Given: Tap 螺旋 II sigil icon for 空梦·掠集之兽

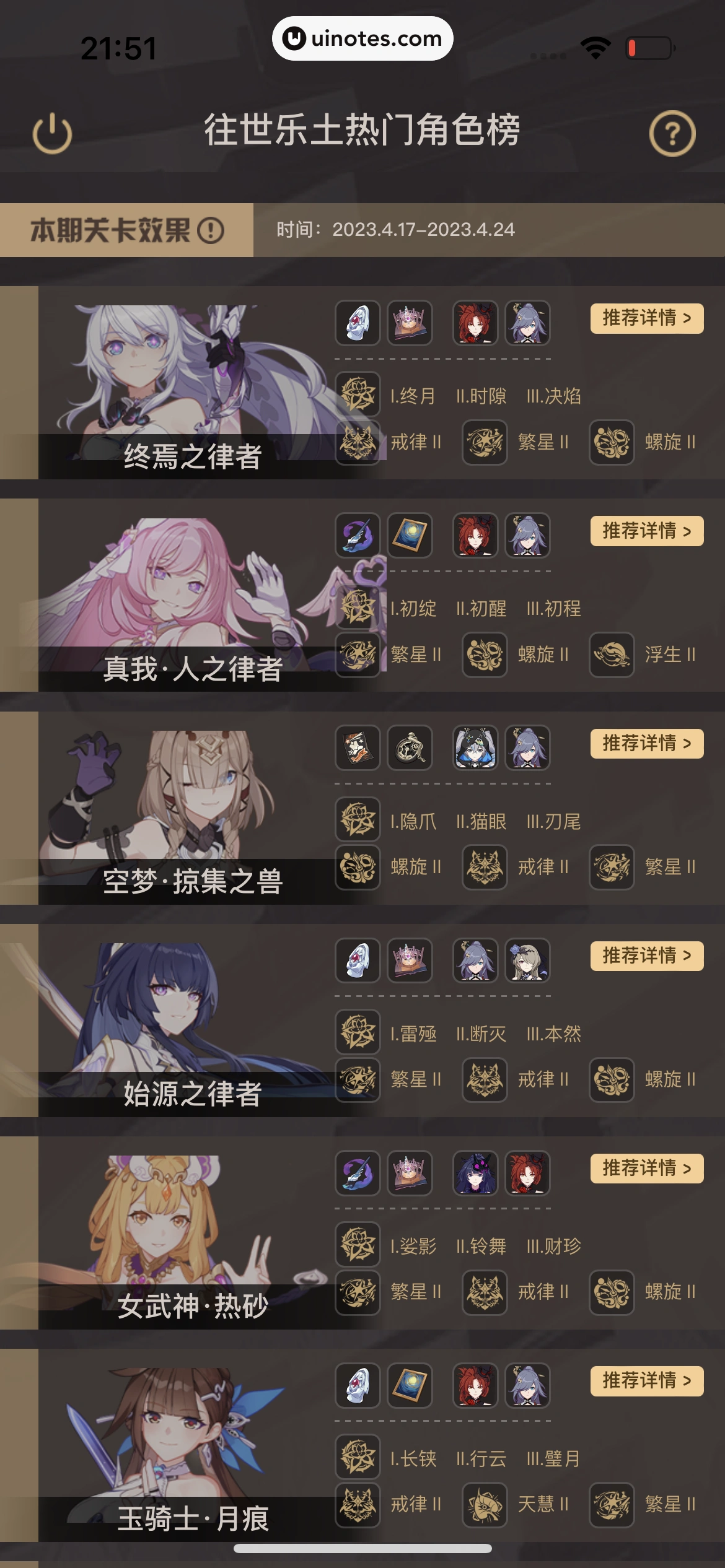Looking at the screenshot, I should [x=358, y=867].
